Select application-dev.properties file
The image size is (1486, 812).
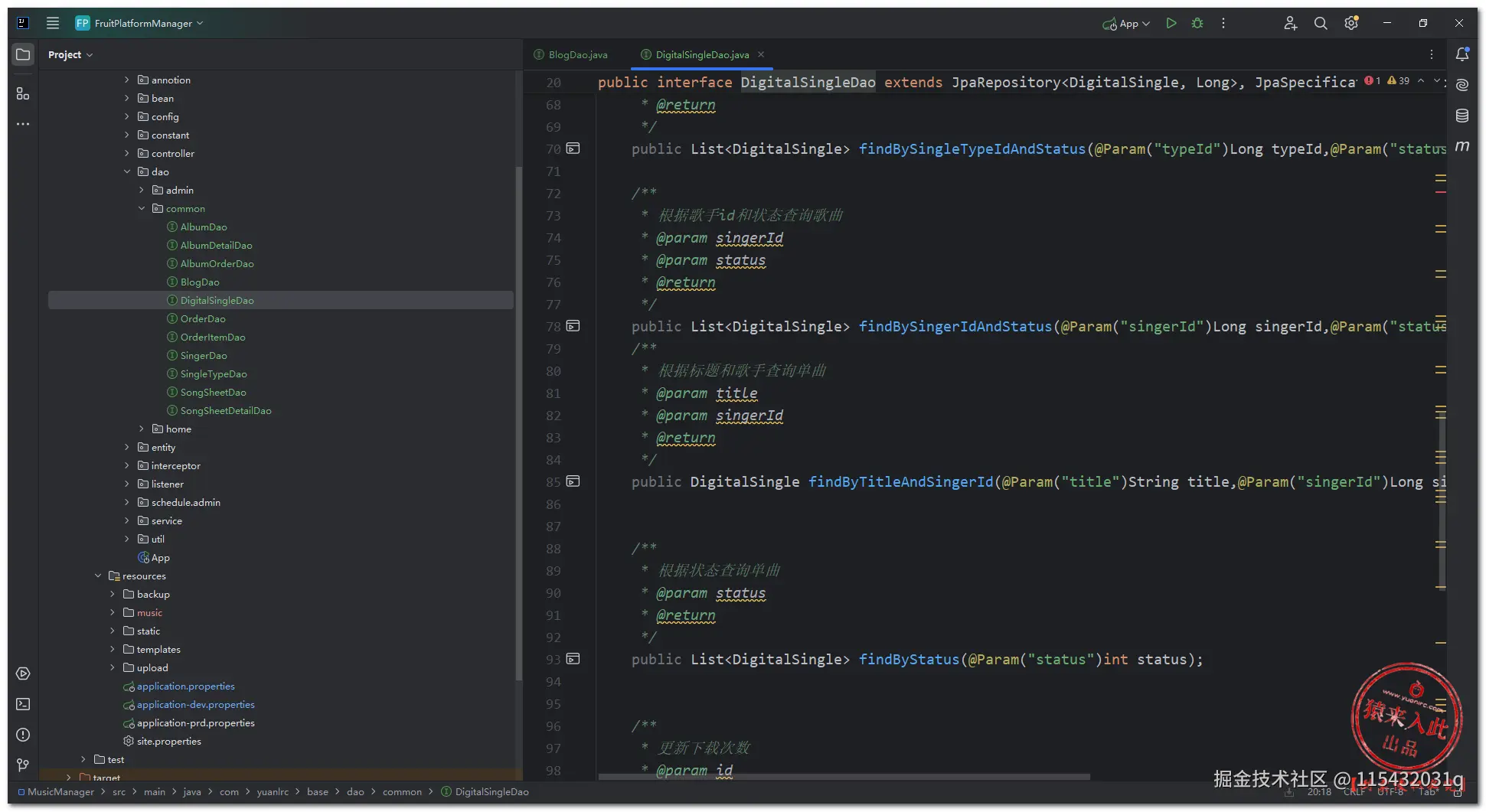click(195, 704)
